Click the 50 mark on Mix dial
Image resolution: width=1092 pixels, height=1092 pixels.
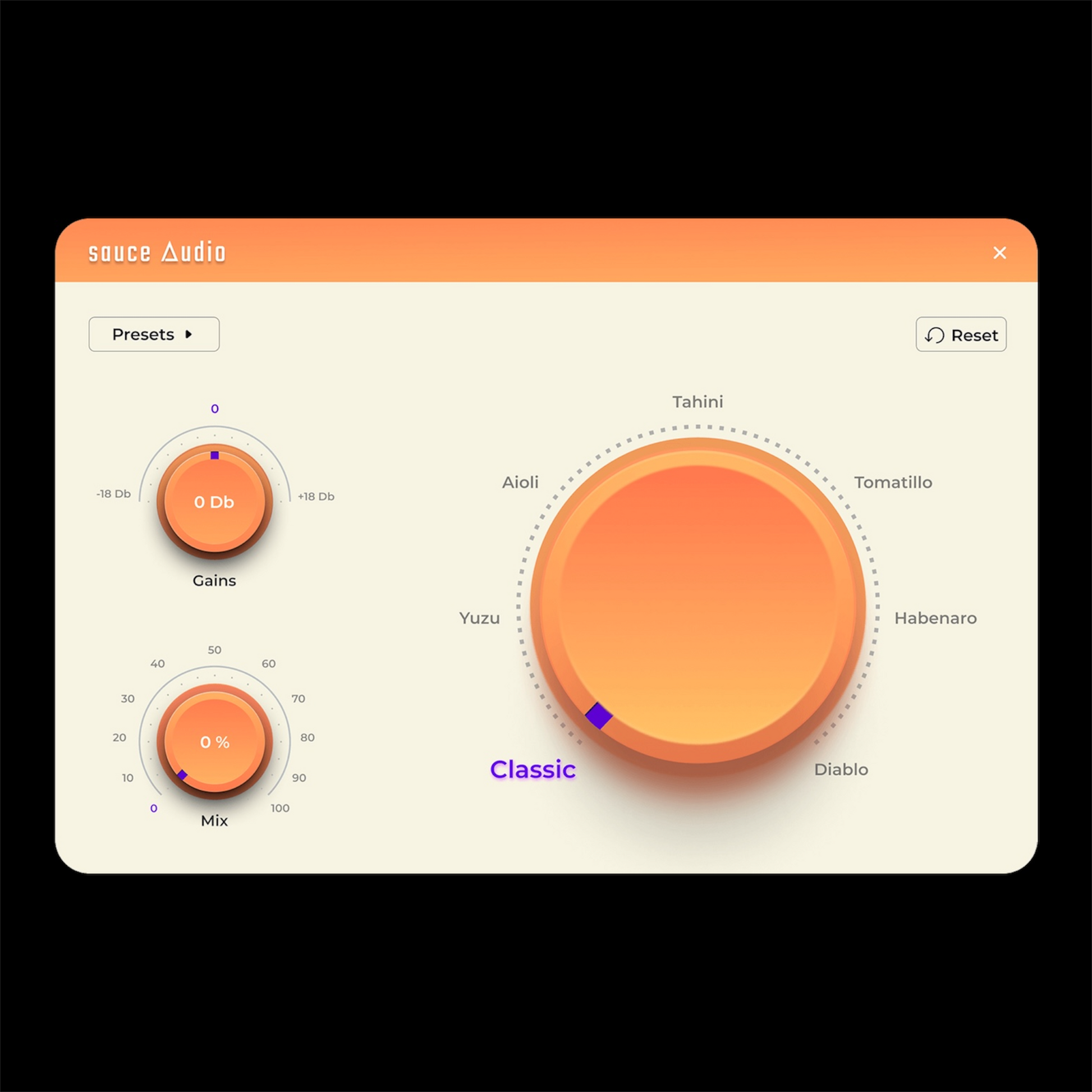pyautogui.click(x=214, y=650)
